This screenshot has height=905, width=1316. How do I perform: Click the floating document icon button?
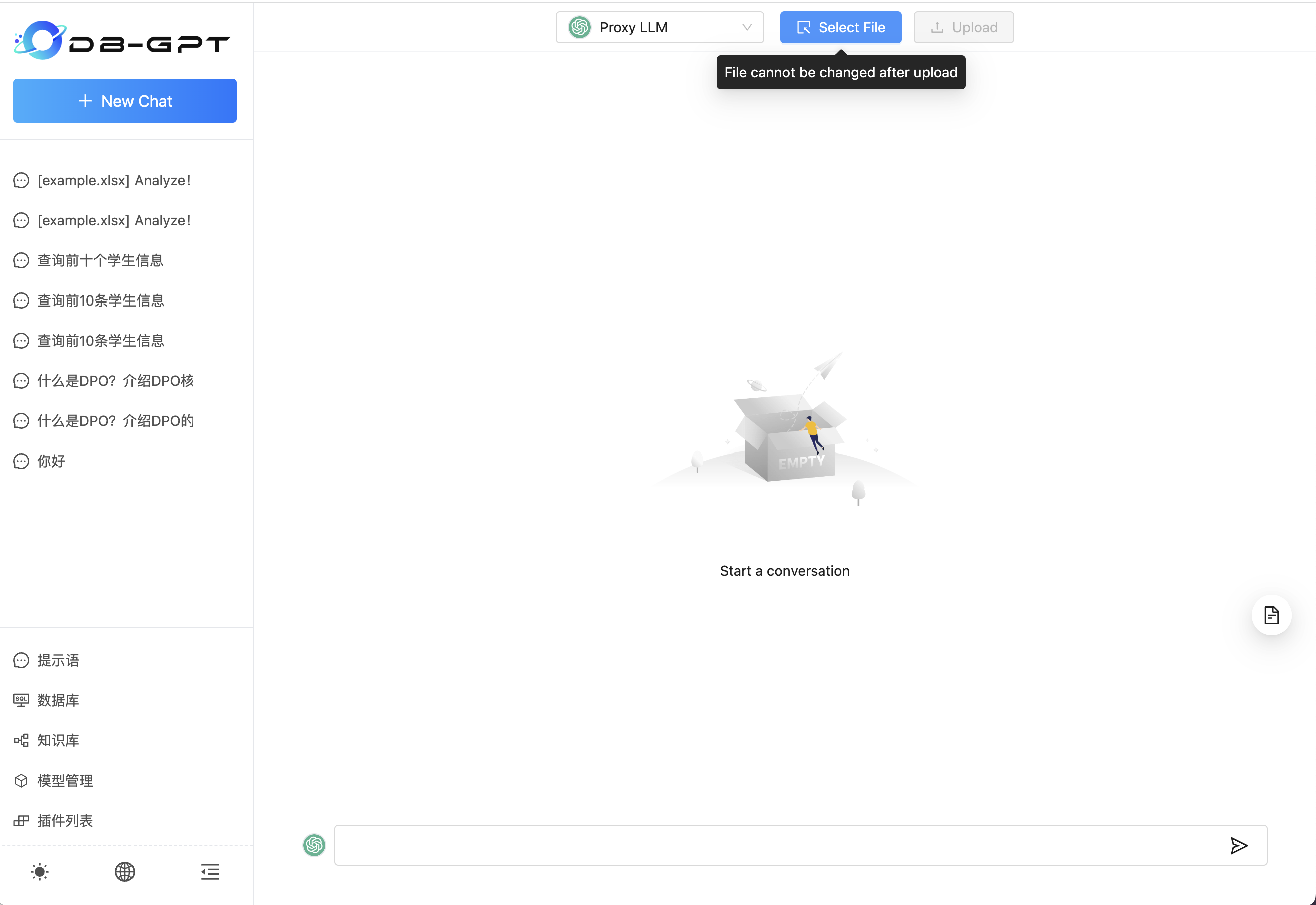tap(1271, 615)
